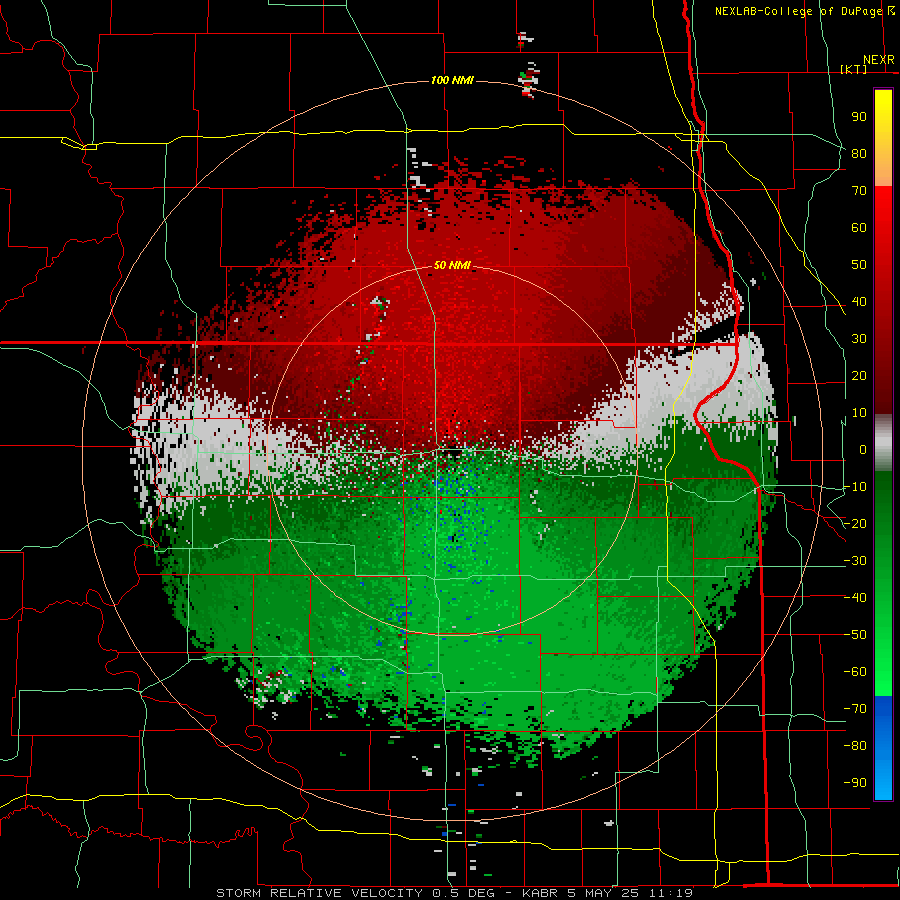
Task: Click the 'STORM RELATIVE VELOCITY 0.5 DEG' caption
Action: (x=355, y=893)
